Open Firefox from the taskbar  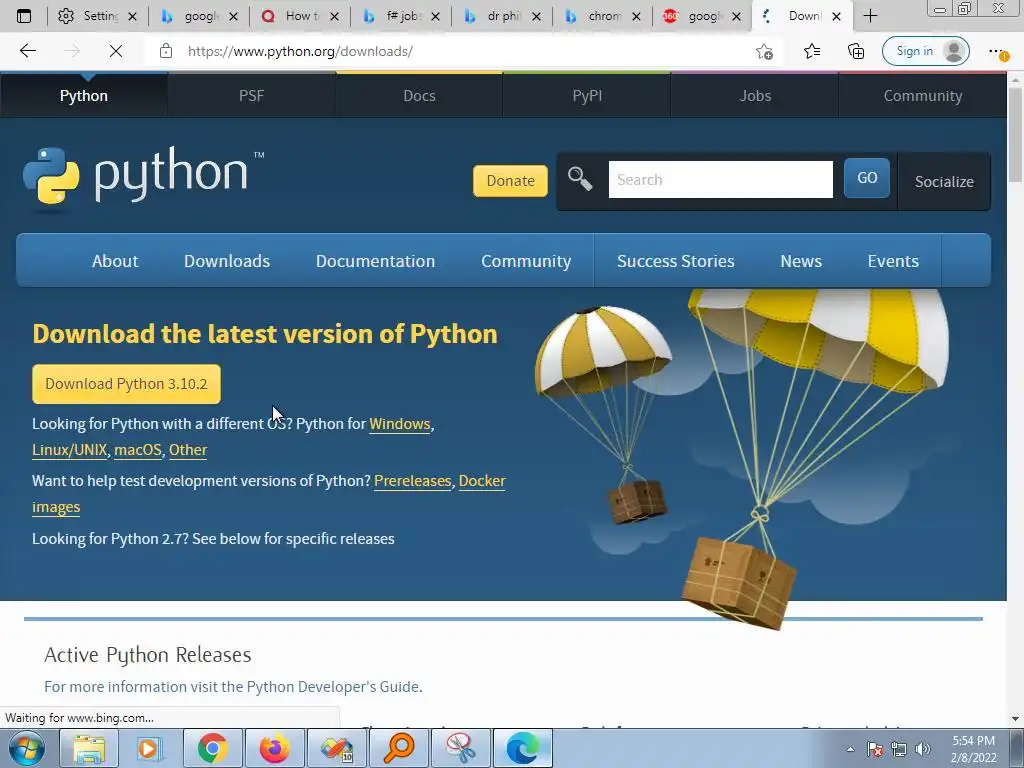(x=274, y=748)
